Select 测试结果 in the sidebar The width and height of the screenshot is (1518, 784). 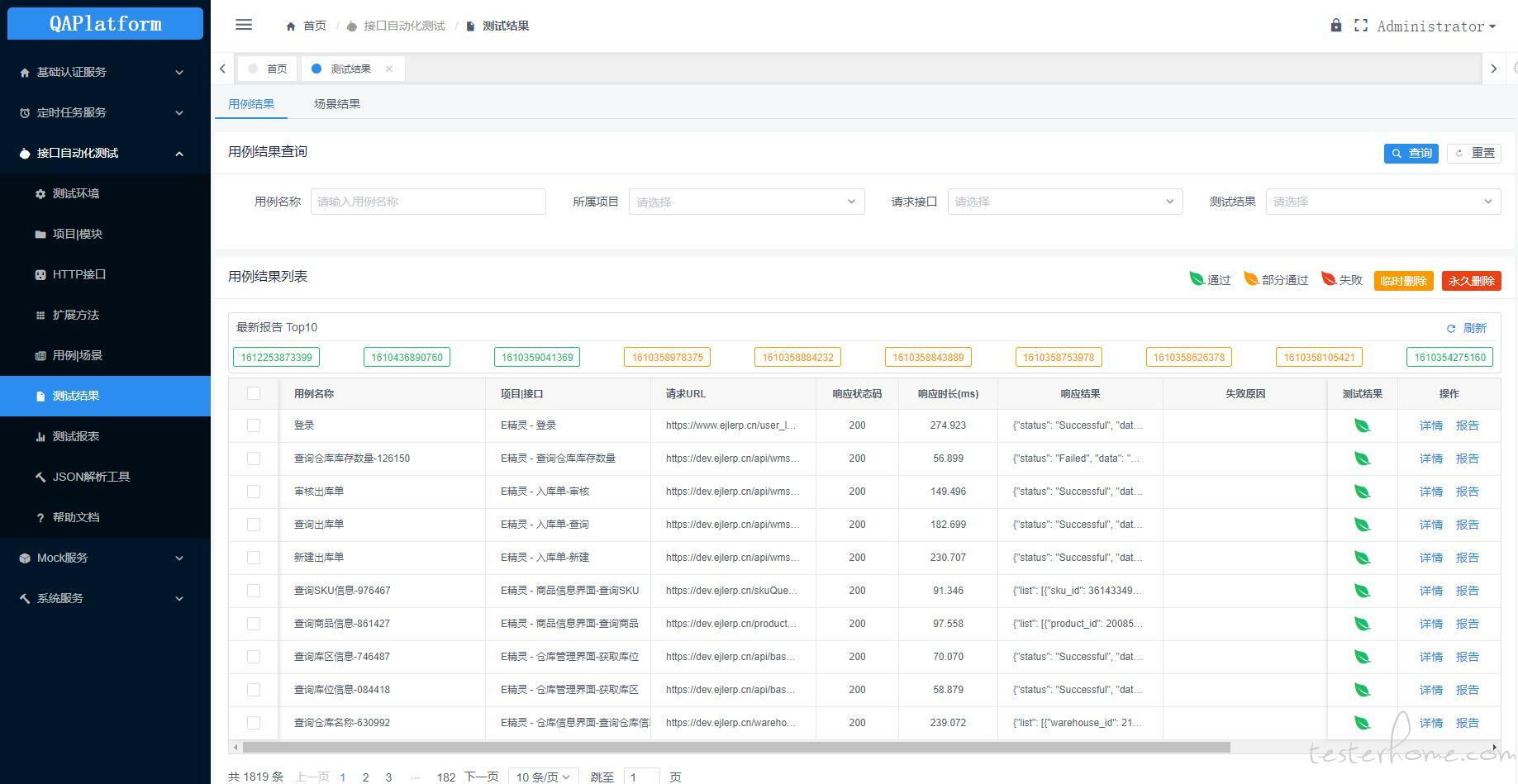point(106,396)
